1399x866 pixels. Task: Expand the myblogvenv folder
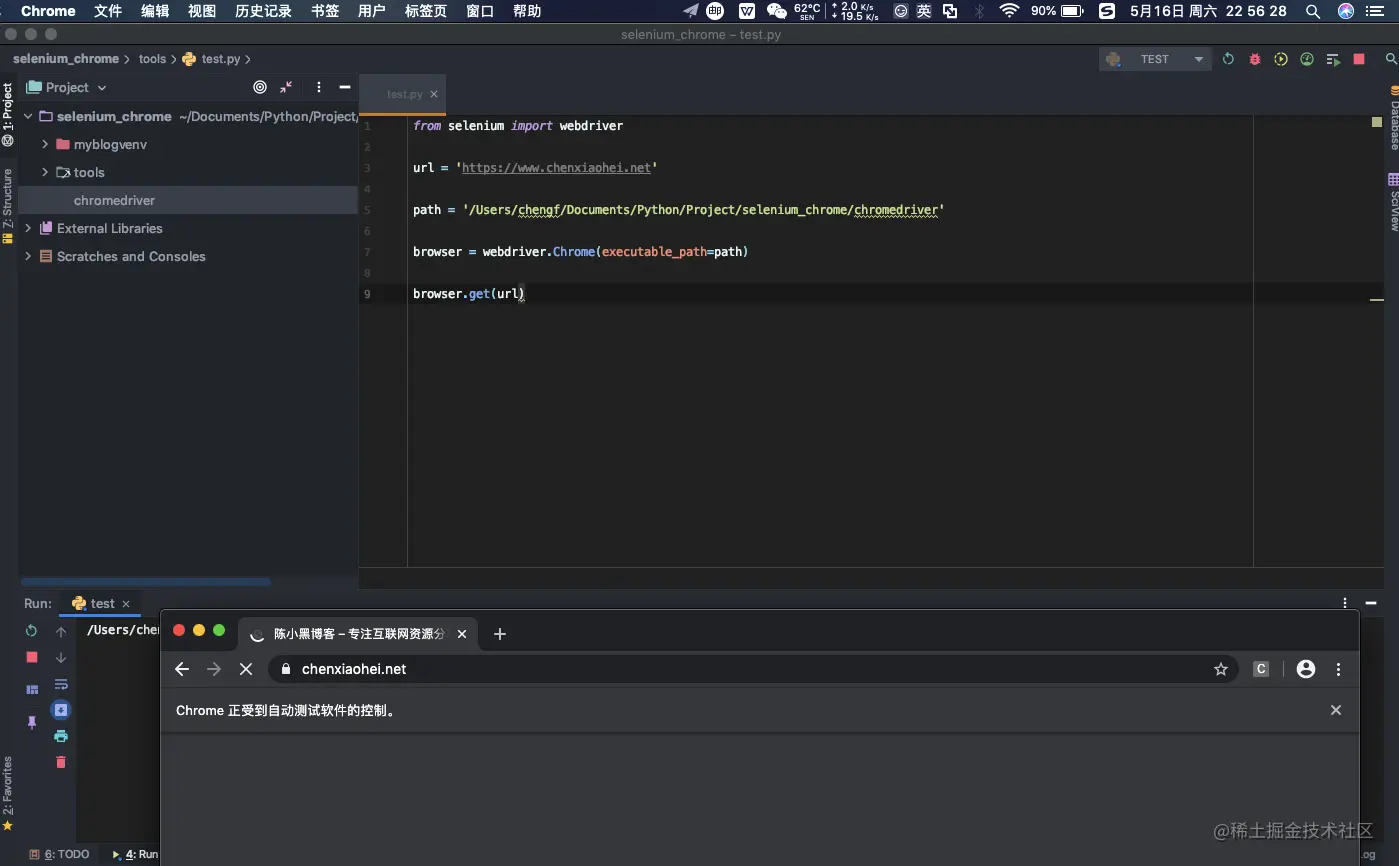[x=45, y=144]
